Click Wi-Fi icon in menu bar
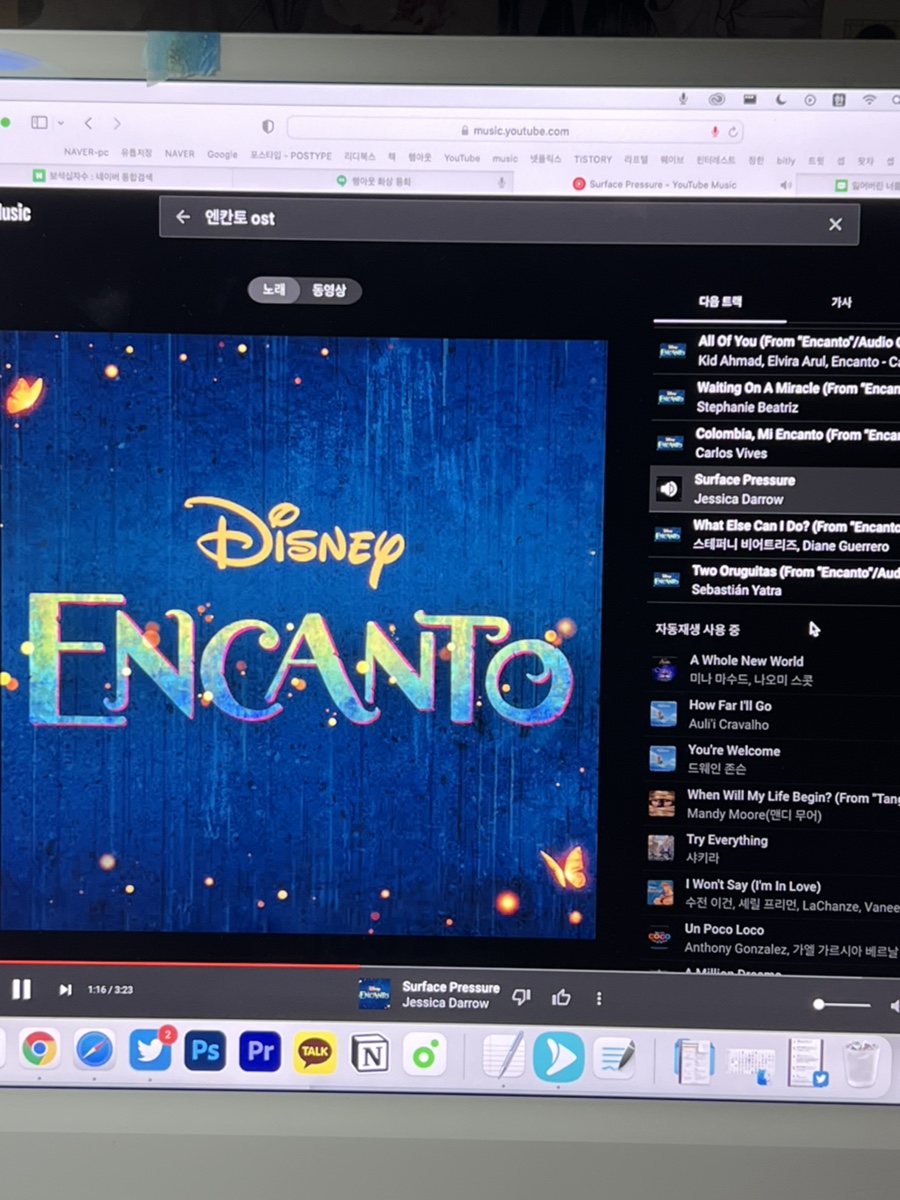The image size is (900, 1200). 869,100
